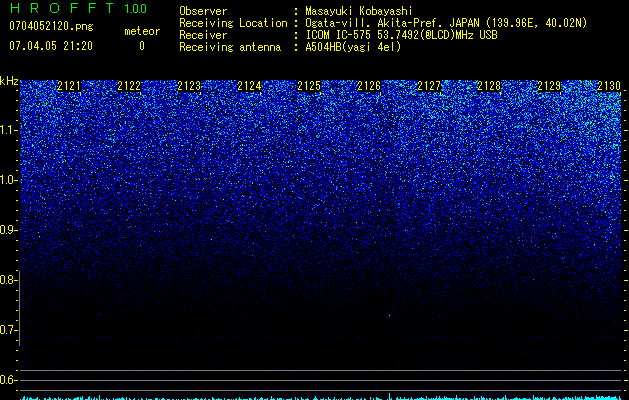Click the 0.8 frequency axis label

coord(8,280)
